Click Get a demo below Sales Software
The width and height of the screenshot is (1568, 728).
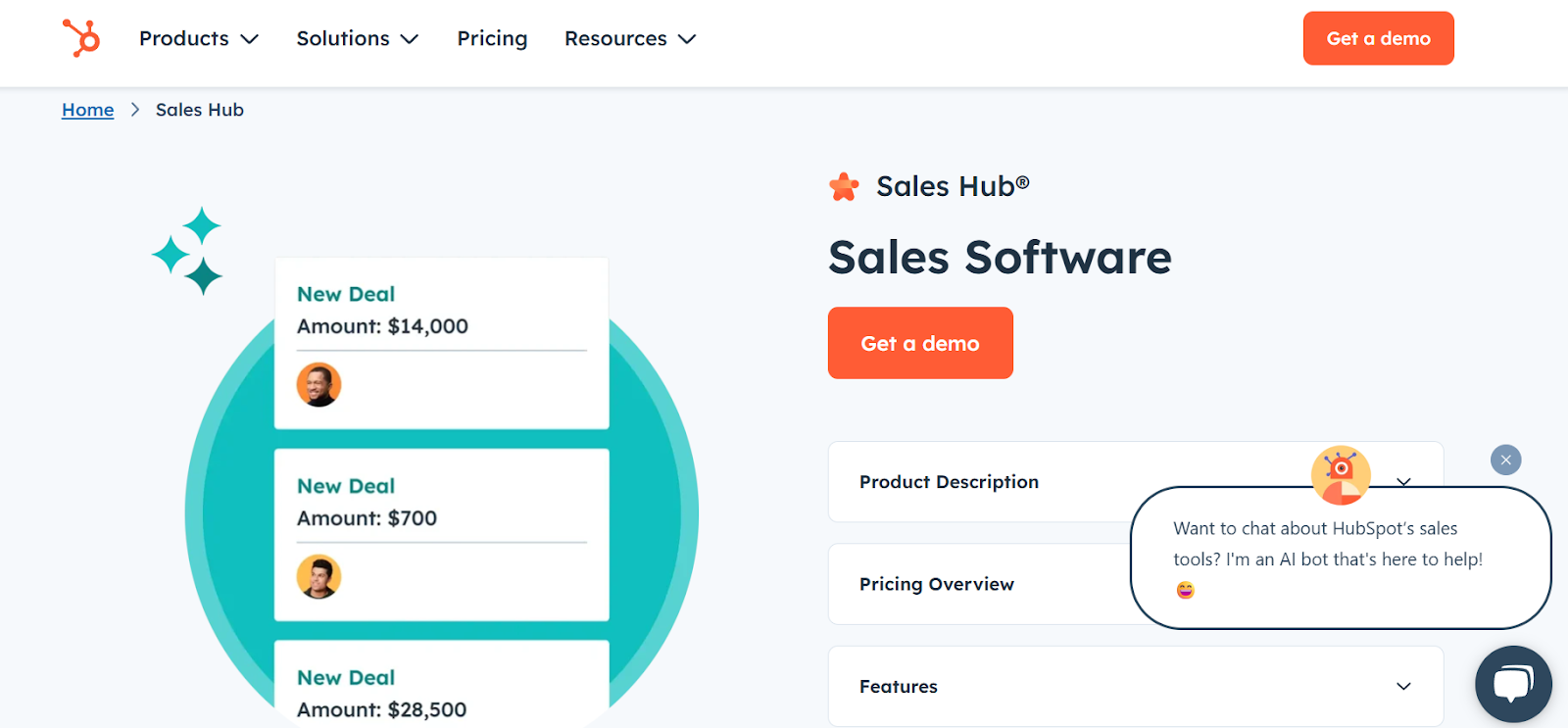point(920,343)
